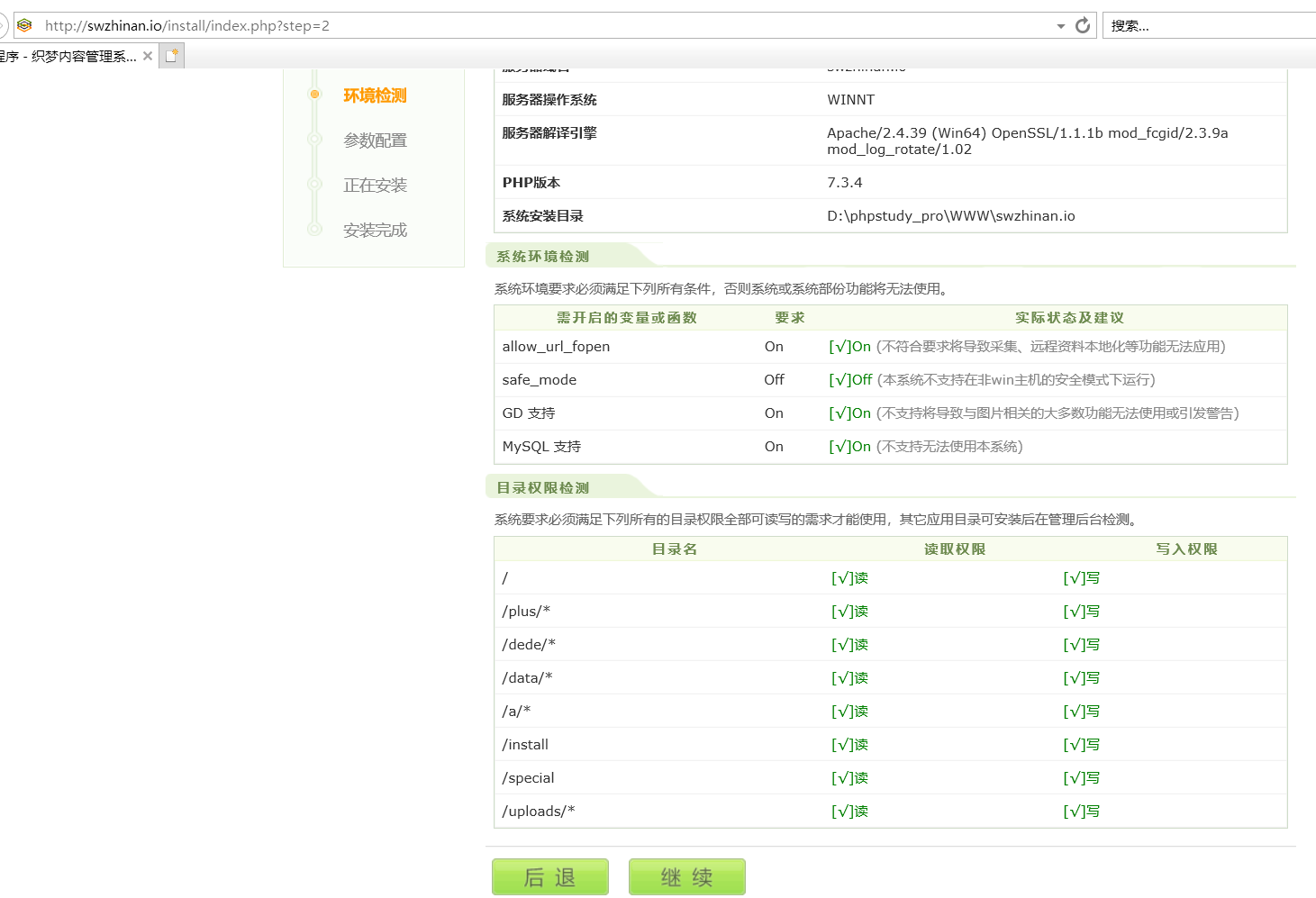Screen dimensions: 1316x898
Task: Click the GD 支持 row label
Action: click(529, 413)
